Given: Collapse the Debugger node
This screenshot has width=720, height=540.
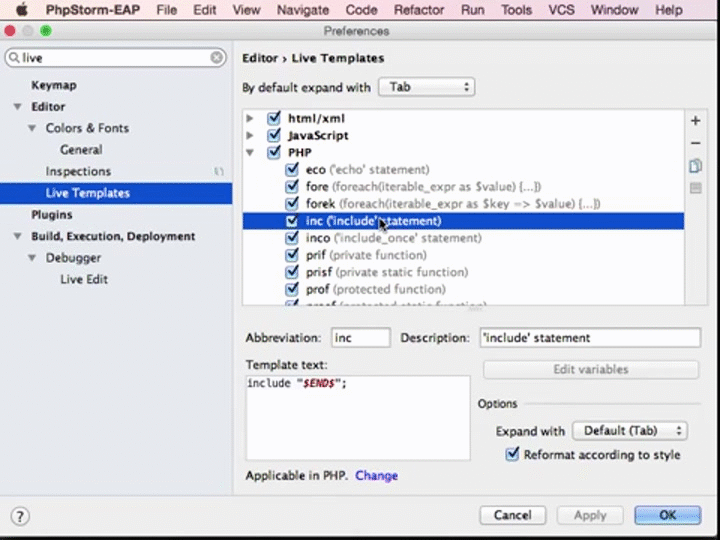Looking at the screenshot, I should [x=32, y=258].
